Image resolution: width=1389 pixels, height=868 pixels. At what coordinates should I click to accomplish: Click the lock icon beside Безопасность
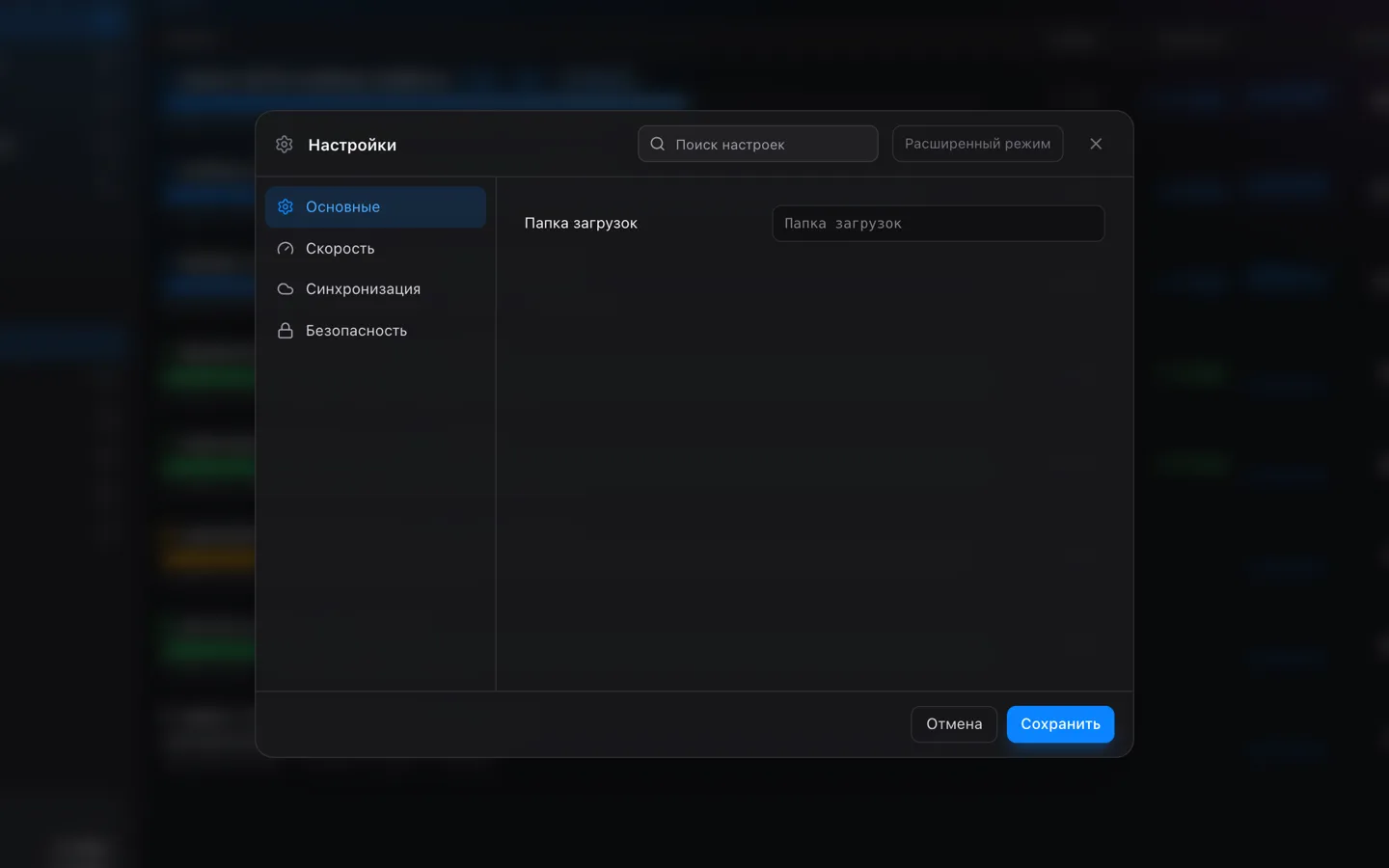pos(286,331)
